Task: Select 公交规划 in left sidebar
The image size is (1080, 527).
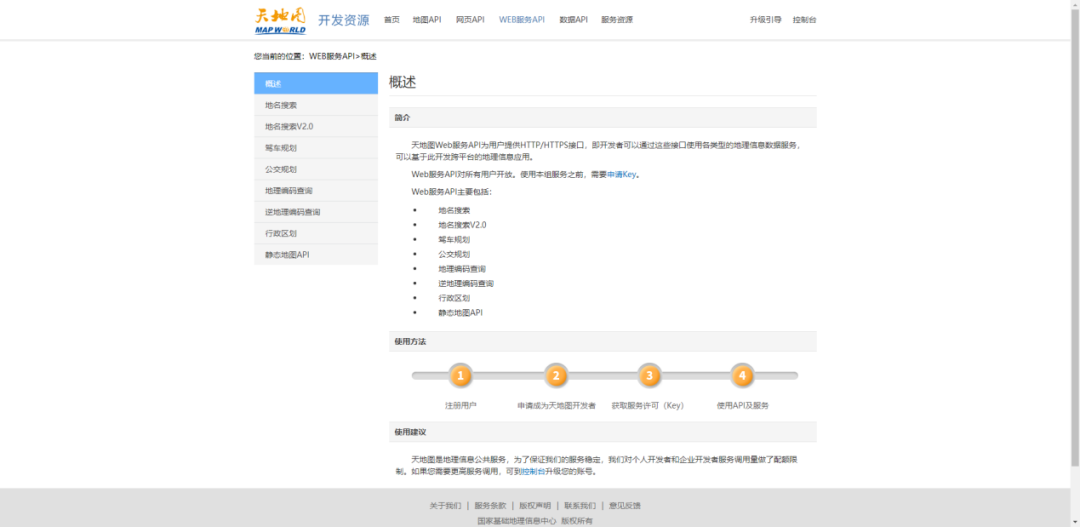Action: pos(316,169)
